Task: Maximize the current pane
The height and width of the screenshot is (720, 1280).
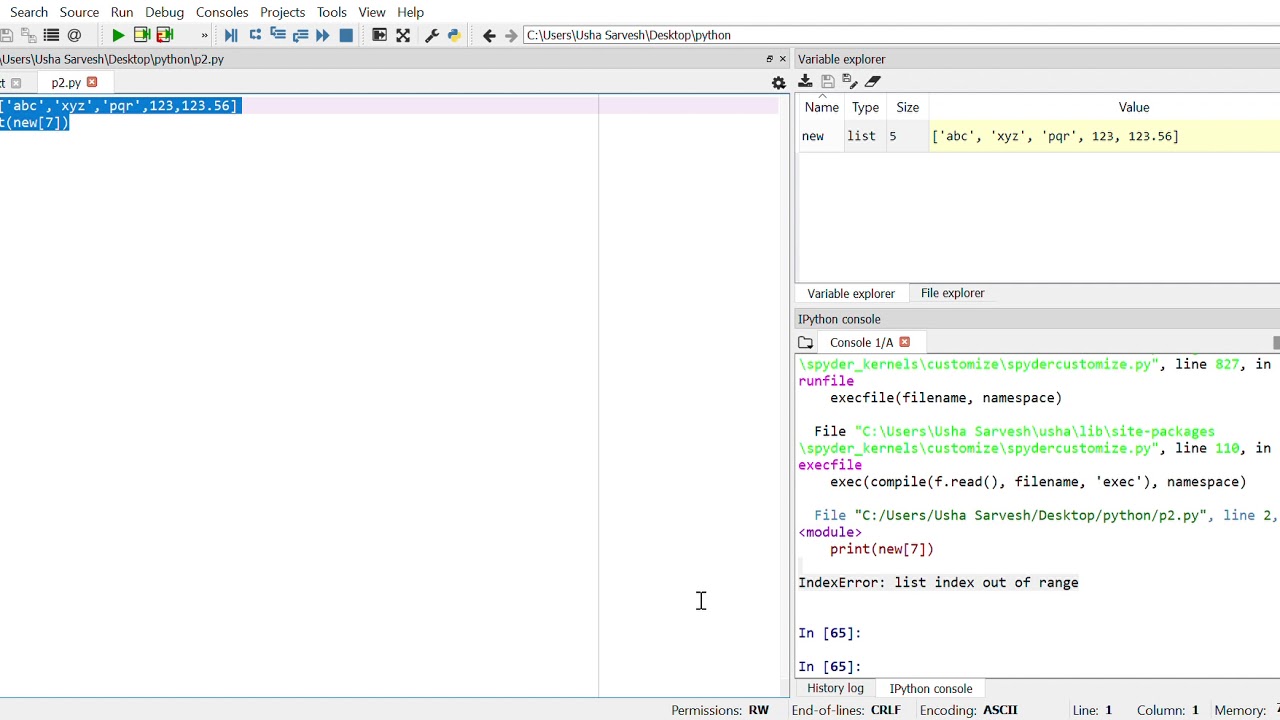Action: pos(380,35)
